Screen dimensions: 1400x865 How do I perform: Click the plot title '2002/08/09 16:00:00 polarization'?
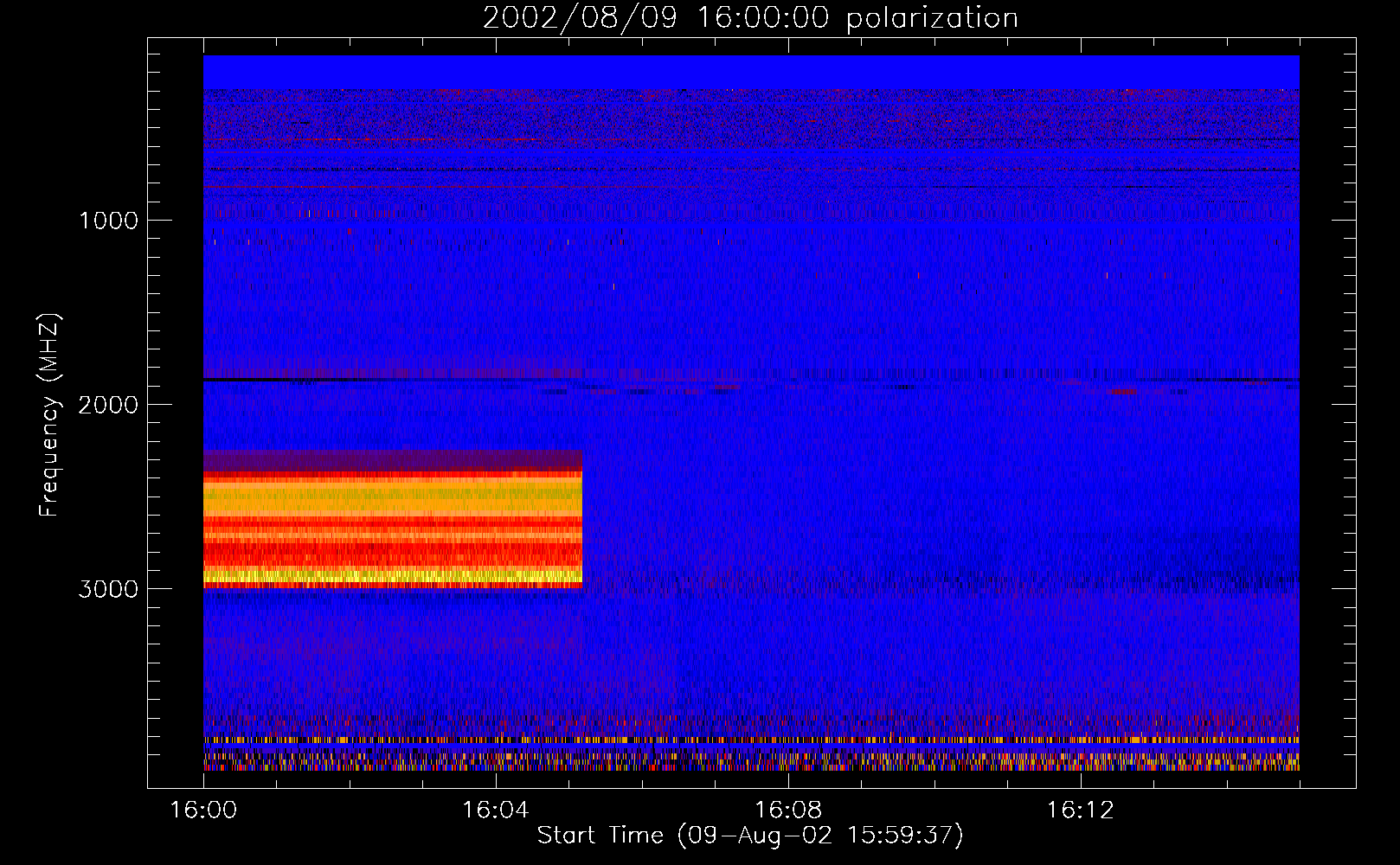750,18
